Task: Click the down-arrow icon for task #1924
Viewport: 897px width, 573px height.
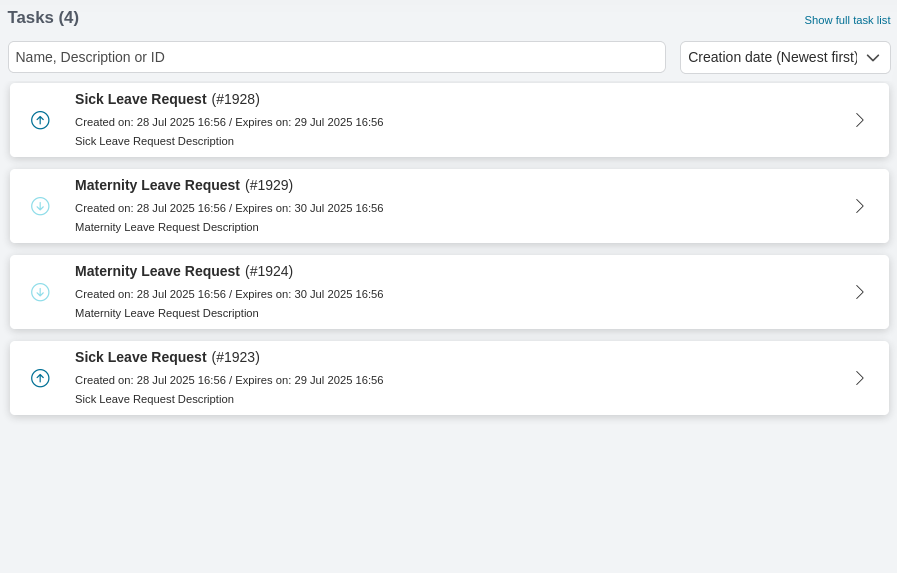Action: point(40,292)
